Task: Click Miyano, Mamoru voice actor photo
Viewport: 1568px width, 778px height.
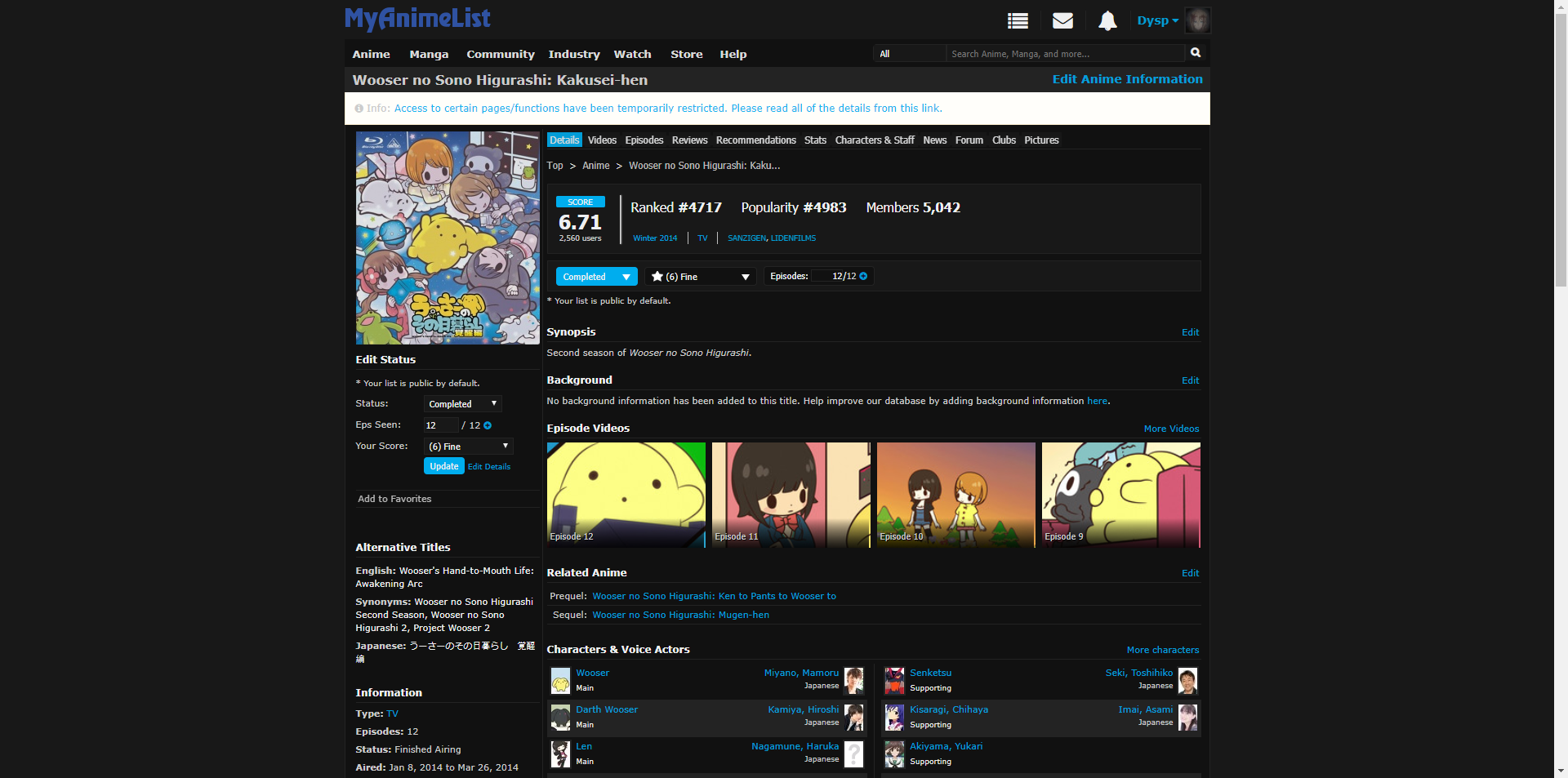Action: click(853, 681)
